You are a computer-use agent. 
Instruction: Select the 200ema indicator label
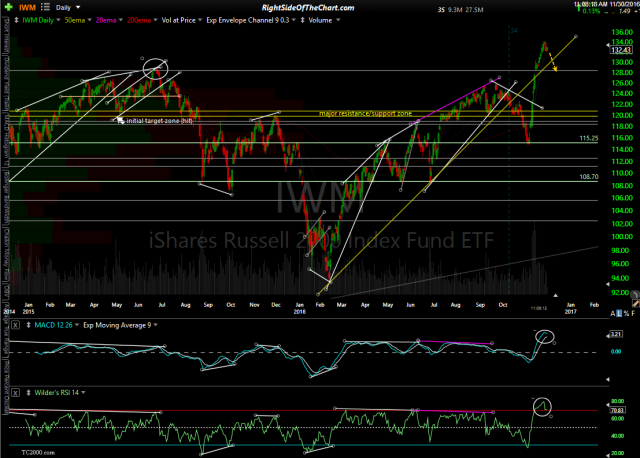139,20
